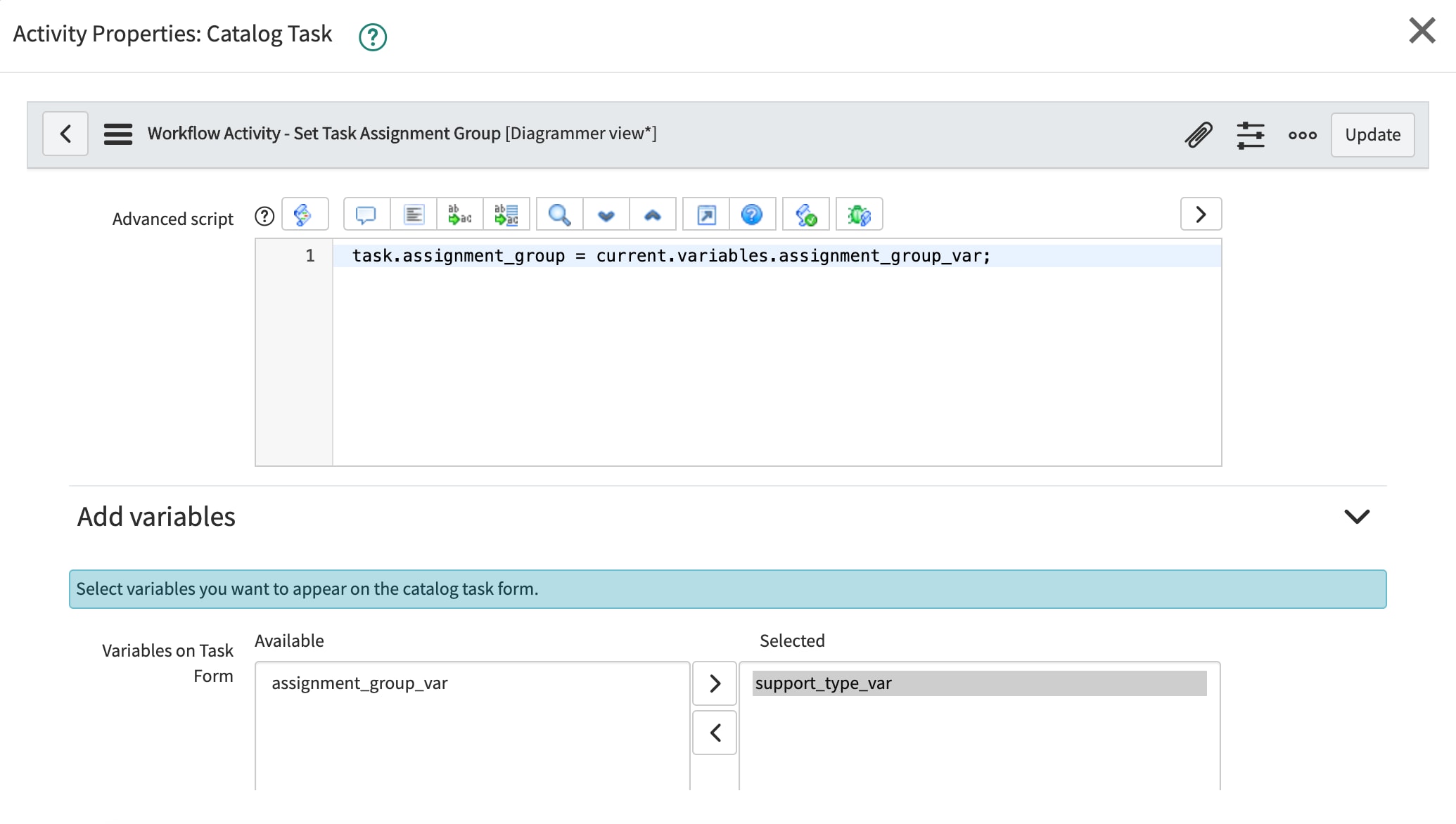The width and height of the screenshot is (1456, 824).
Task: Open Activity Properties help
Action: 372,36
